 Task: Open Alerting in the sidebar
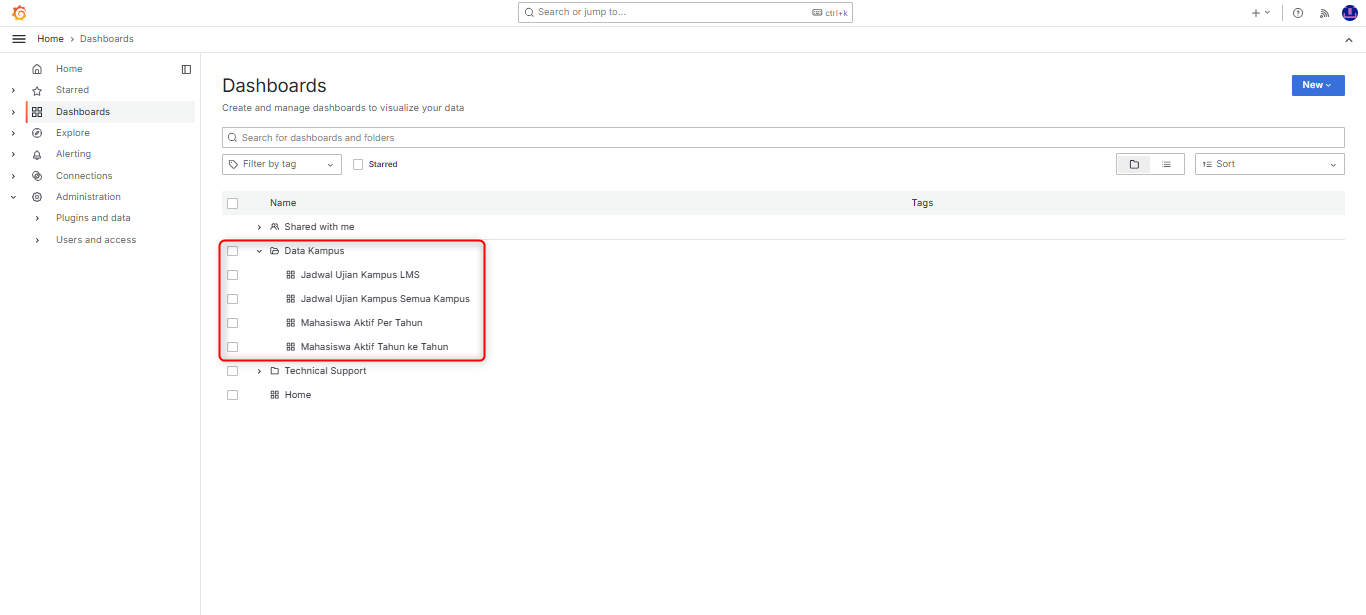point(73,154)
